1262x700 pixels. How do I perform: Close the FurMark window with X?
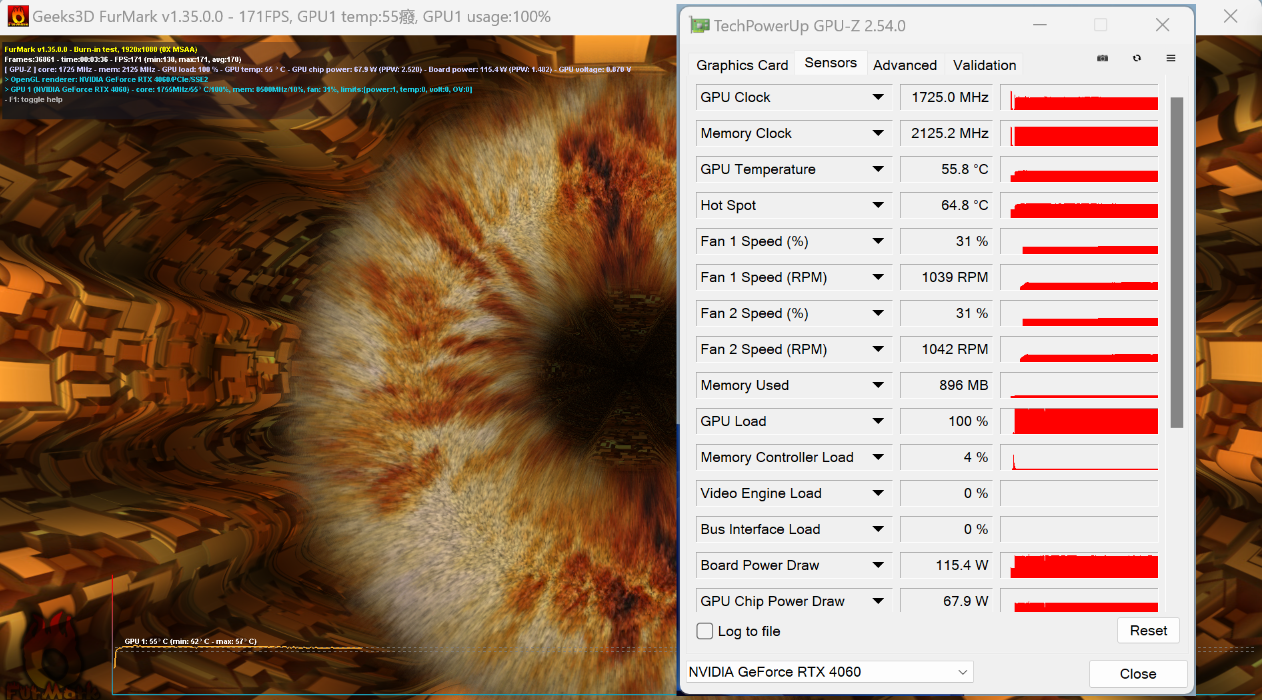coord(1232,17)
